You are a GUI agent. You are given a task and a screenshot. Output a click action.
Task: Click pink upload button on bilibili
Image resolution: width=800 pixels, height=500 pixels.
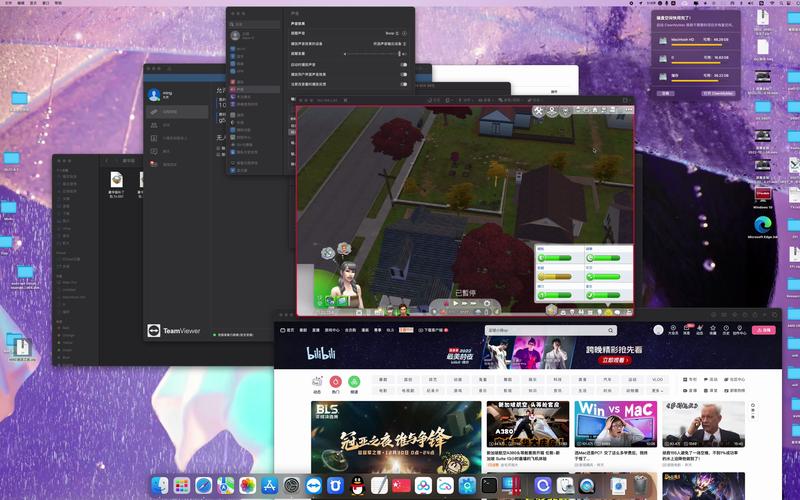pos(763,330)
